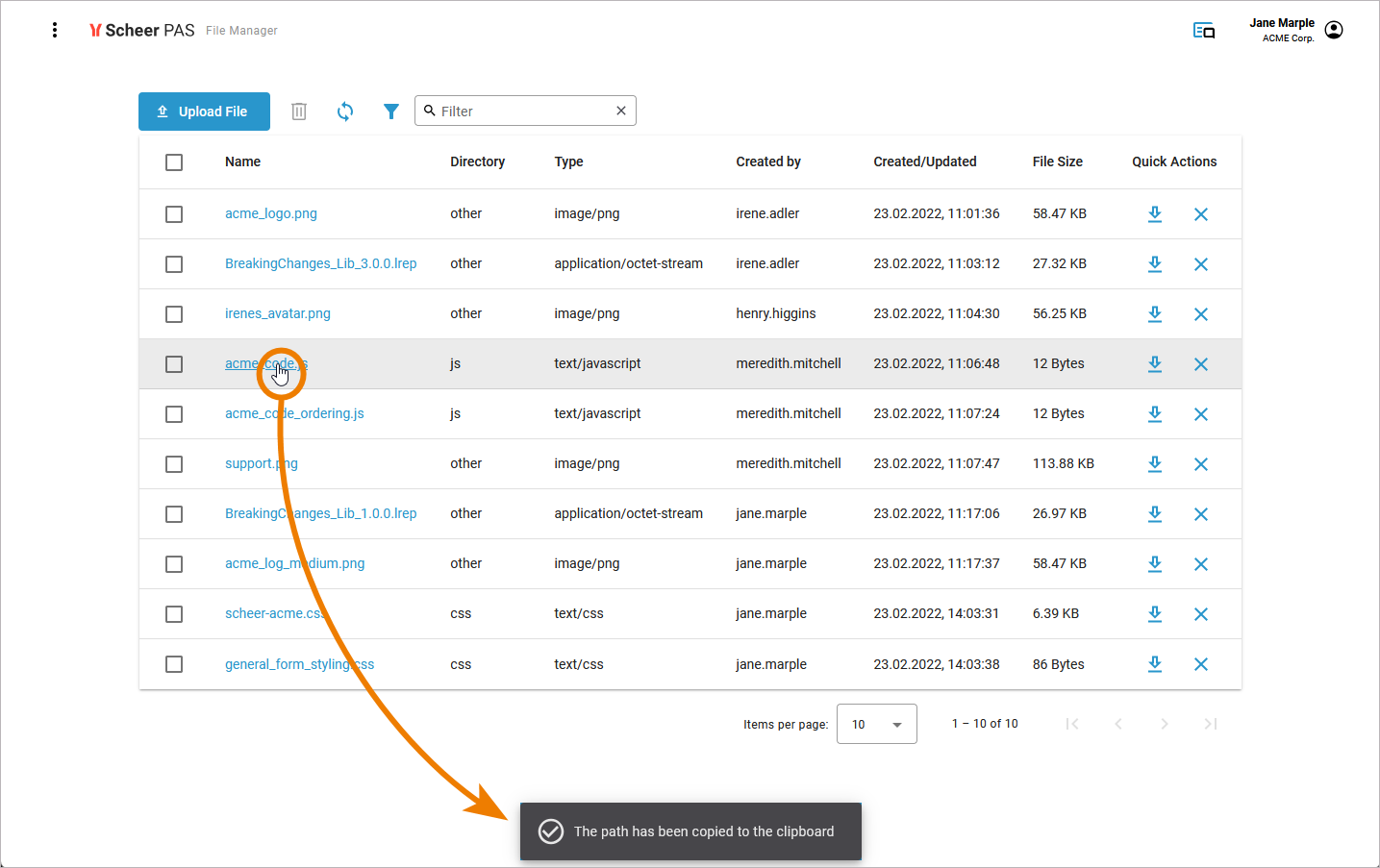Select all files with header checkbox
1380x868 pixels.
pyautogui.click(x=174, y=162)
